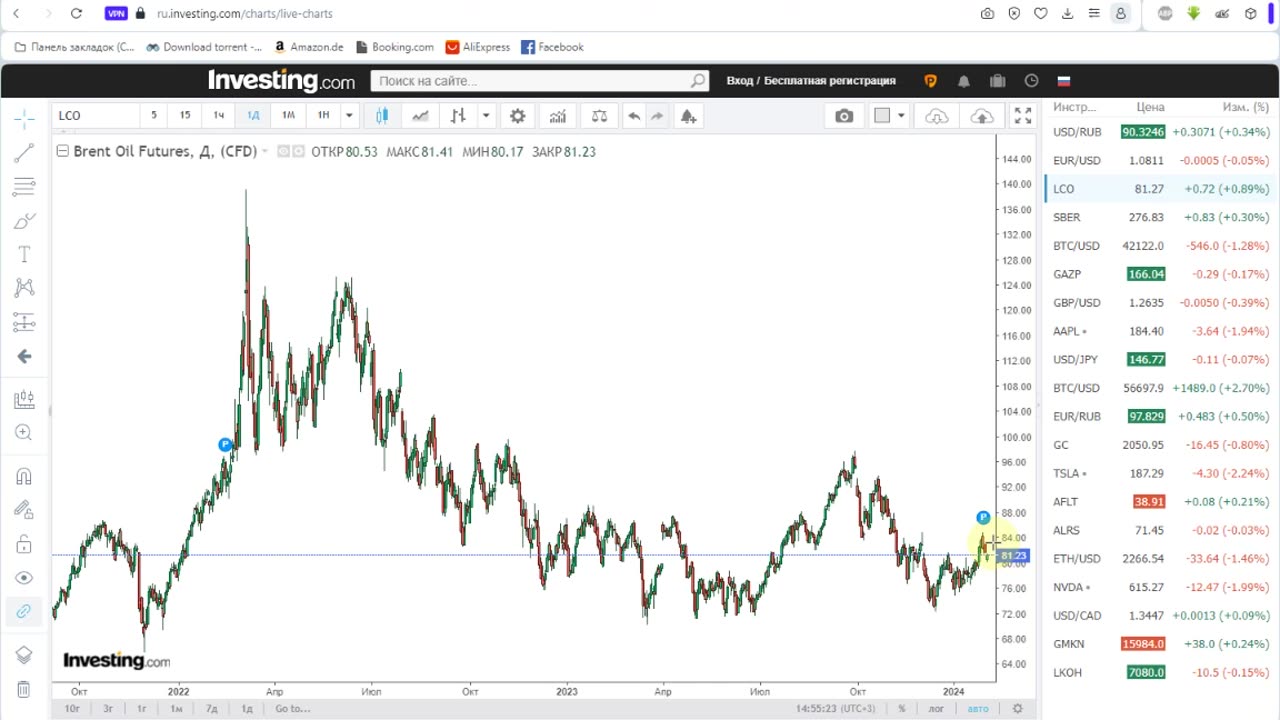This screenshot has width=1280, height=720.
Task: Take a chart snapshot with camera icon
Action: point(845,116)
